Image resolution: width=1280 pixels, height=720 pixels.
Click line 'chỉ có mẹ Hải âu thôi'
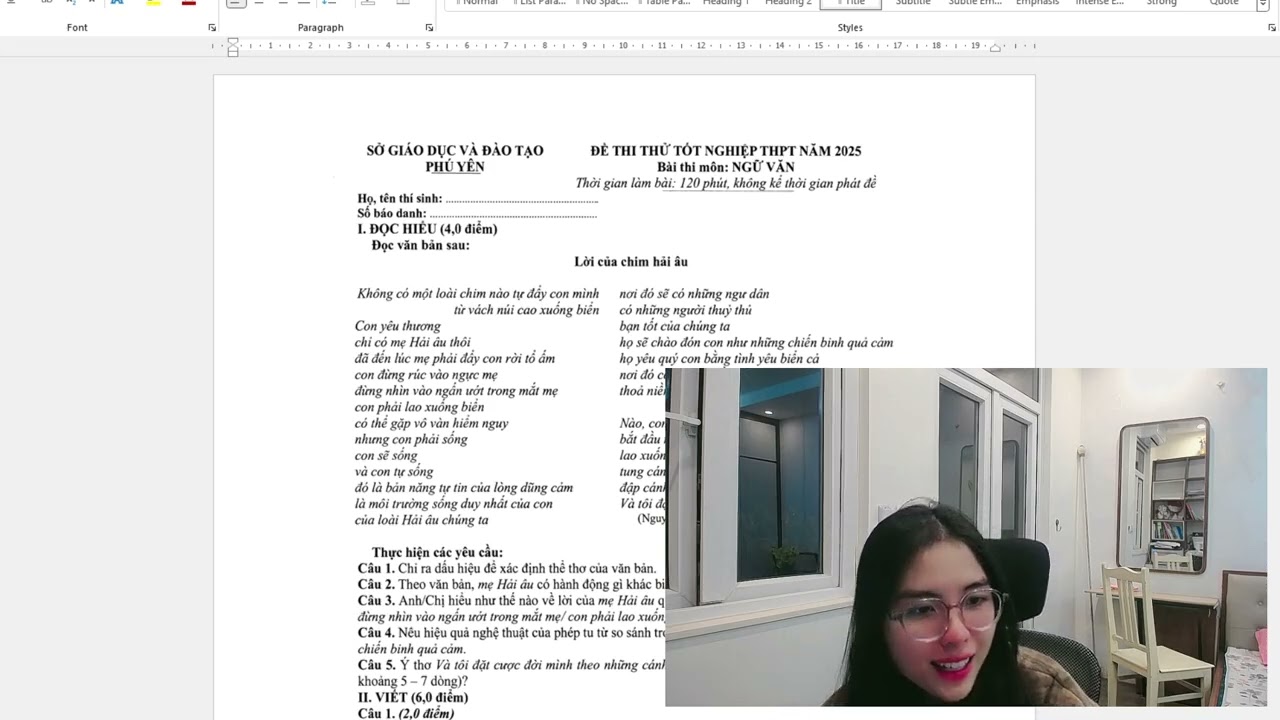[x=412, y=342]
